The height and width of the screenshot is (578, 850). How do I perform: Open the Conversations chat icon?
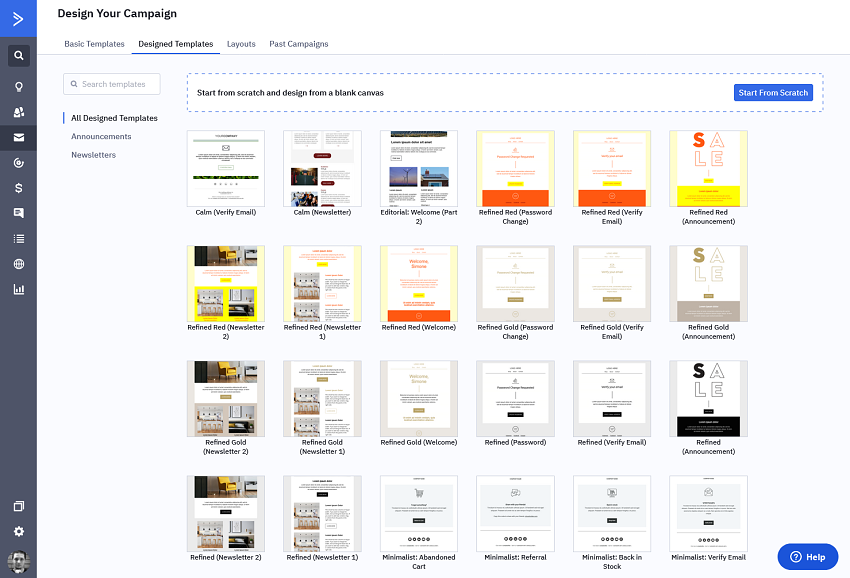coord(18,213)
